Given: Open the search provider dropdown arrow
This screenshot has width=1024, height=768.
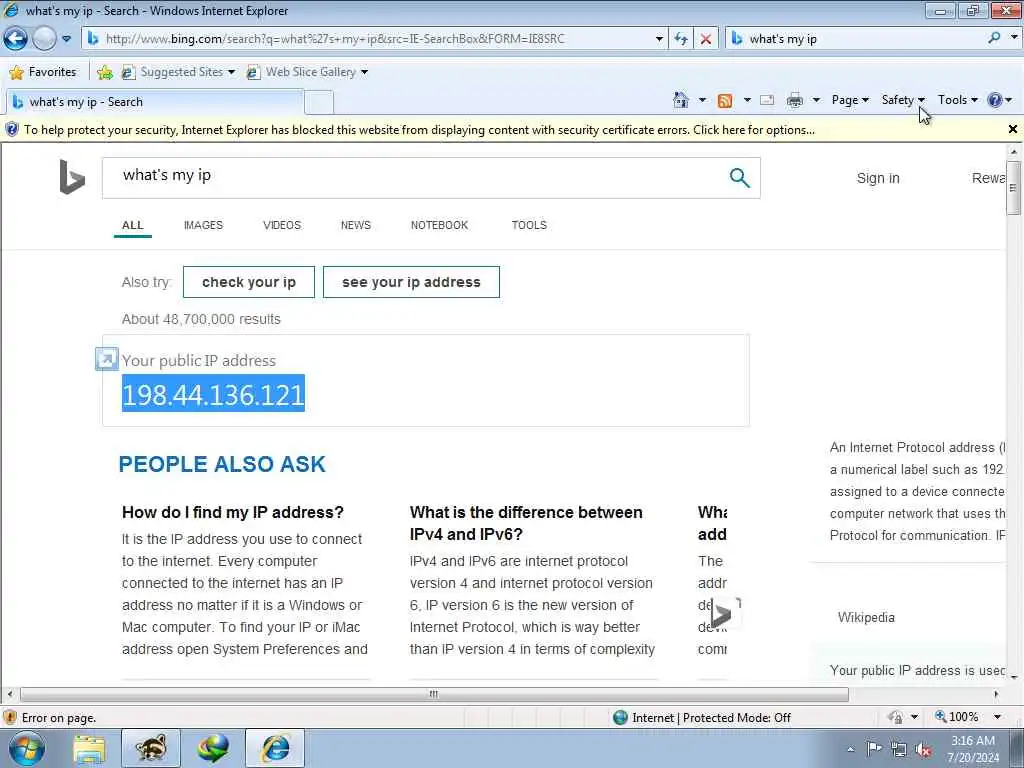Looking at the screenshot, I should tap(1014, 38).
